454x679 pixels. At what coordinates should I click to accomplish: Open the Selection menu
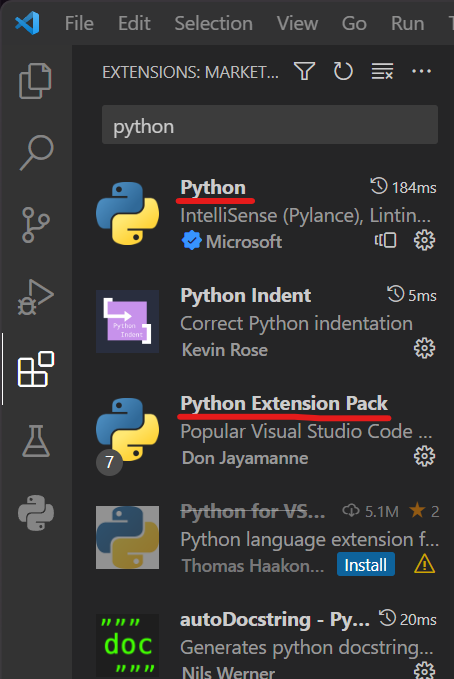(214, 23)
